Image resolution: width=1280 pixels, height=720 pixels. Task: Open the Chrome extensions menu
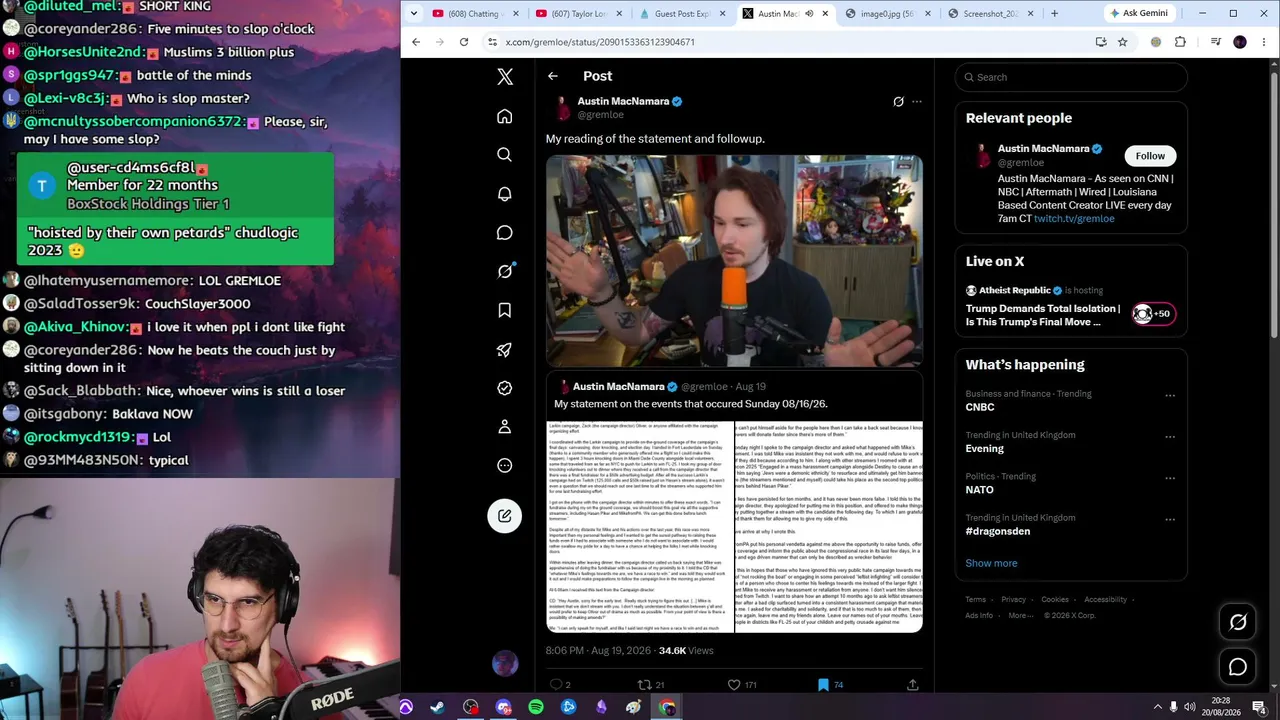pyautogui.click(x=1180, y=42)
